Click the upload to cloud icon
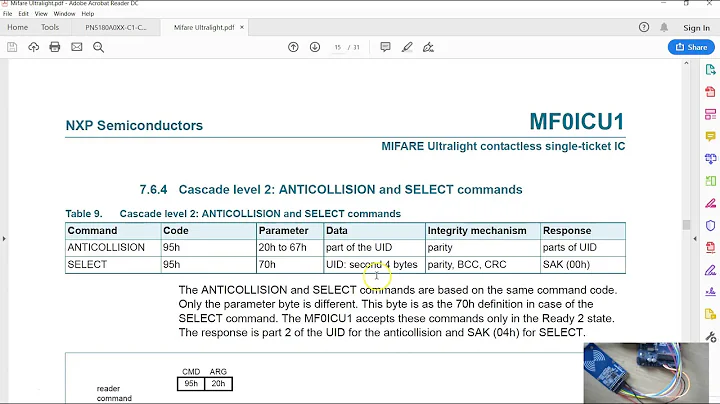 [34, 47]
